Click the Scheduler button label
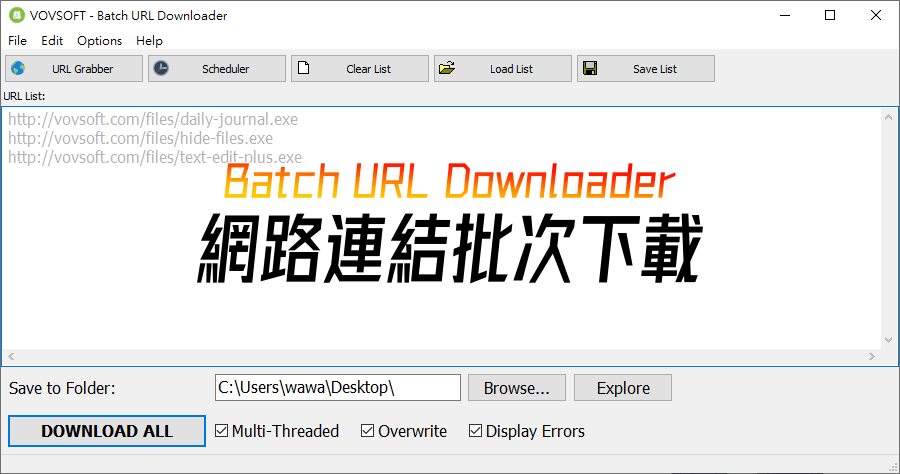 coord(226,69)
